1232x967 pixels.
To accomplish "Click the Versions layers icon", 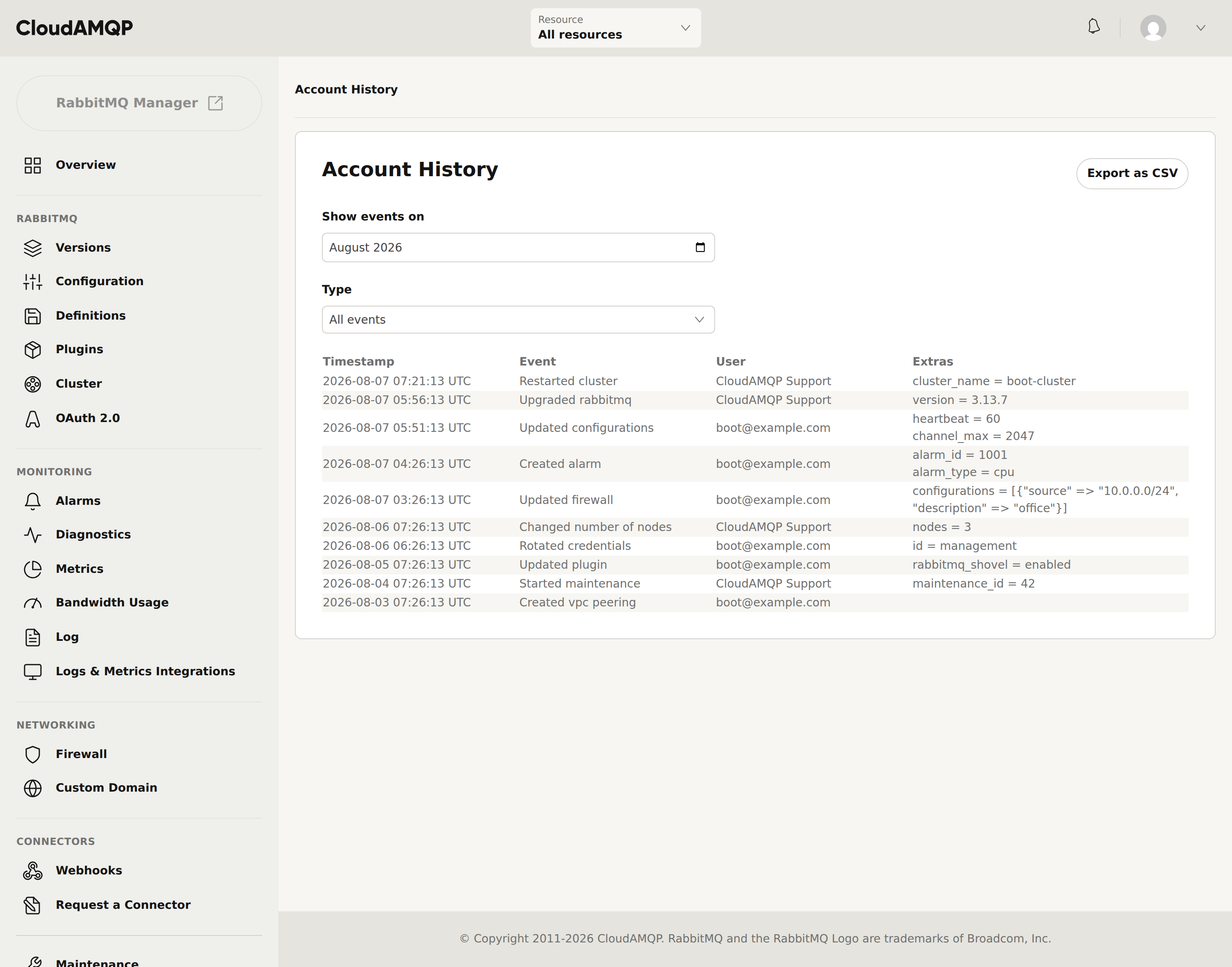I will pyautogui.click(x=33, y=248).
